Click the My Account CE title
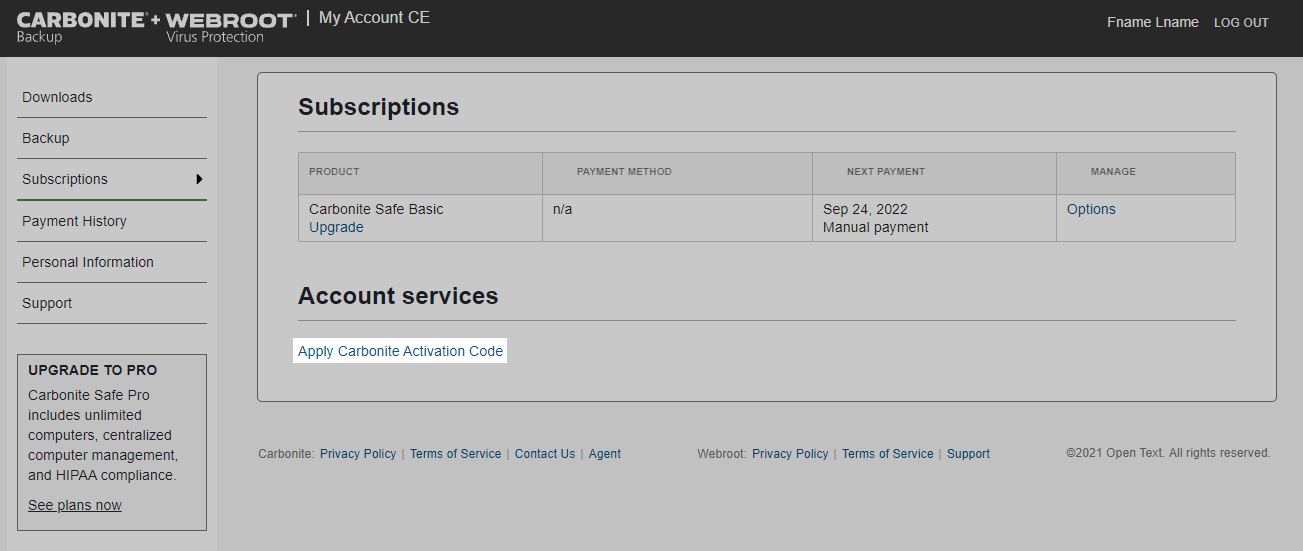This screenshot has width=1303, height=551. (374, 18)
